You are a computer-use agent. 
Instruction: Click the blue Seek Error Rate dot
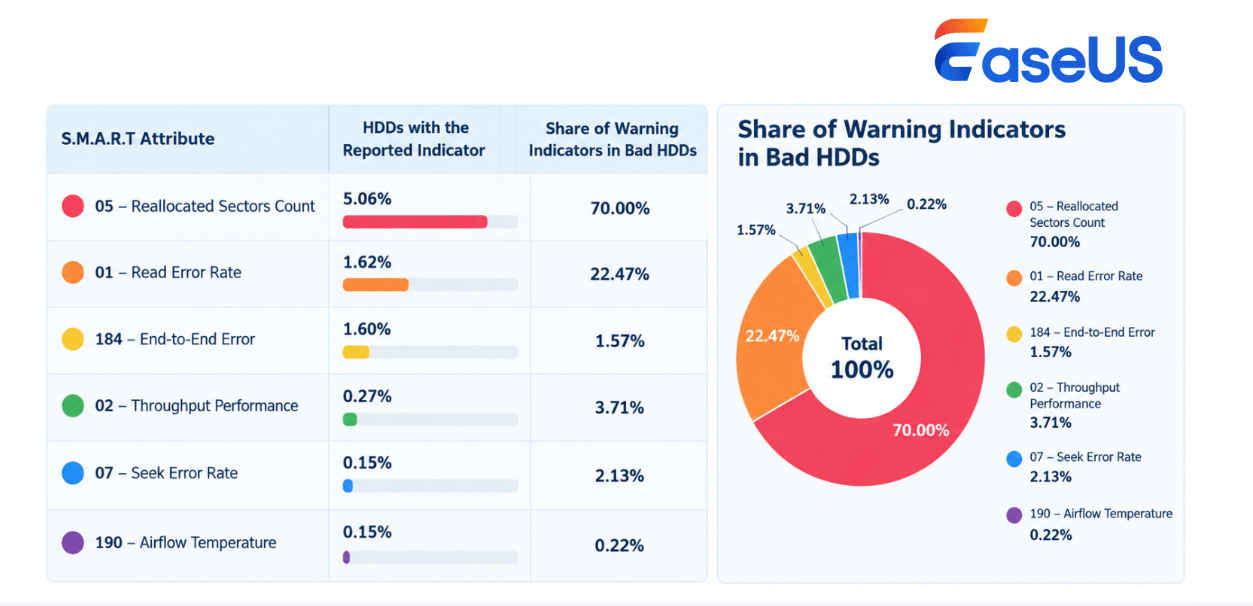point(73,473)
